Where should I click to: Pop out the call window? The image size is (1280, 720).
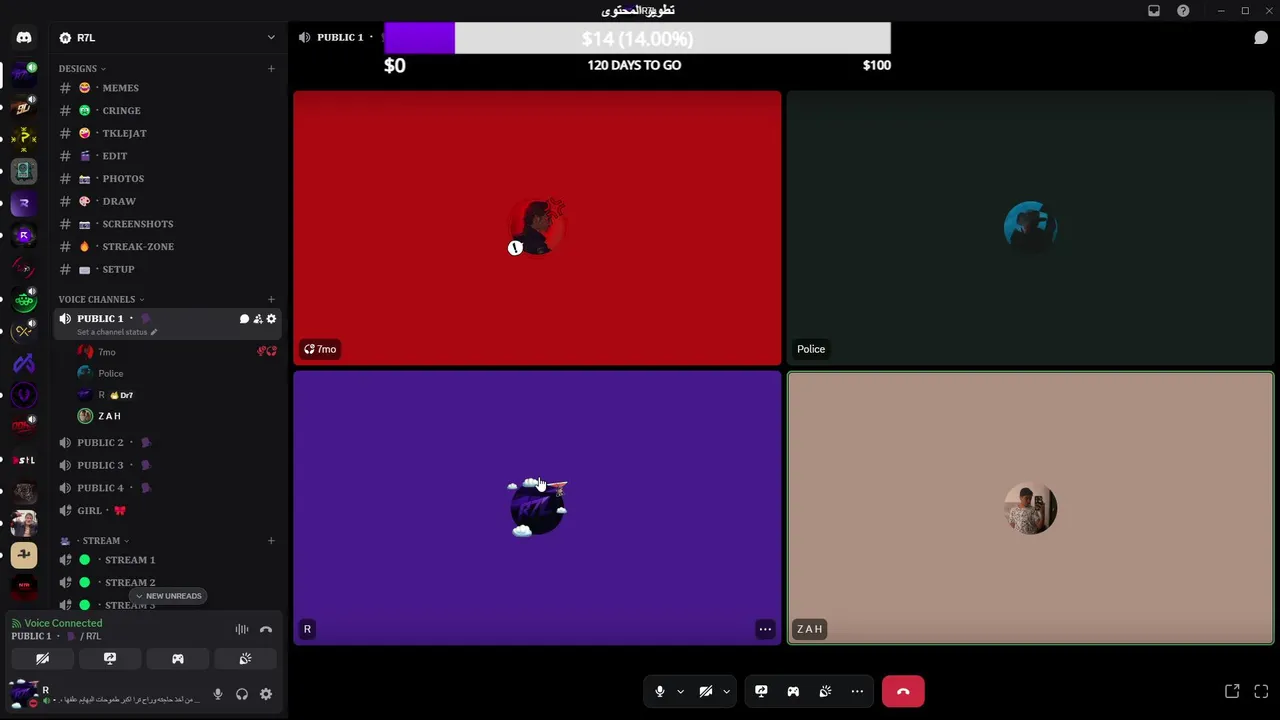(x=1232, y=691)
